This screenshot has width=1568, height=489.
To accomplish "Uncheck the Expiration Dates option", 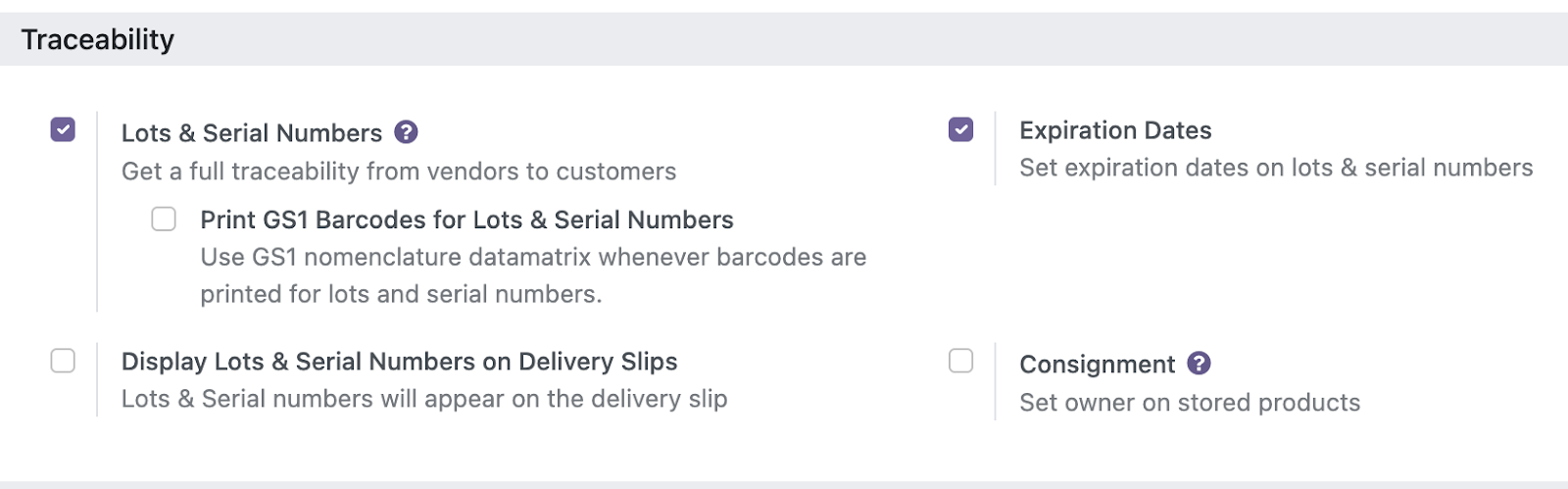I will click(x=961, y=129).
